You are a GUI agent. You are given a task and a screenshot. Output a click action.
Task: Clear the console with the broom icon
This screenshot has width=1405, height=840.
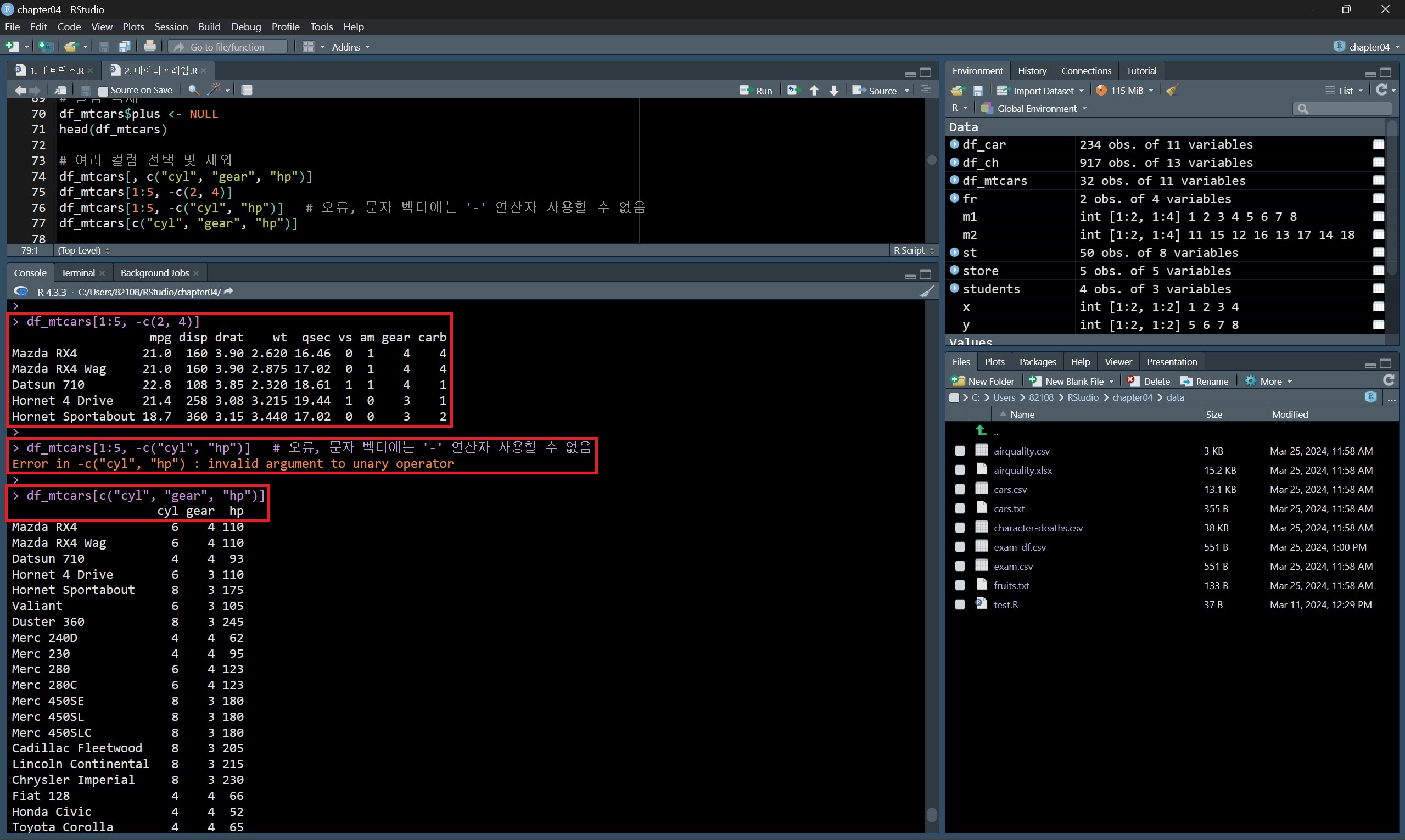pos(927,292)
